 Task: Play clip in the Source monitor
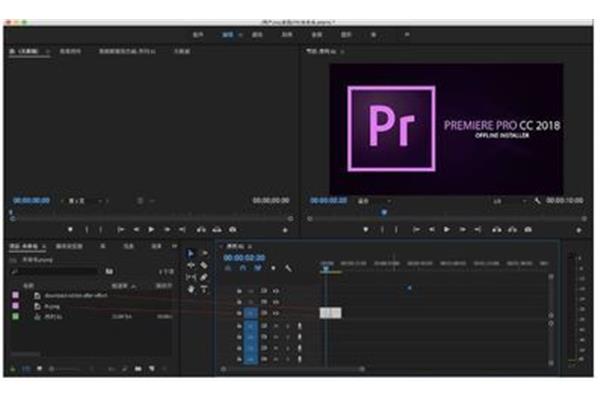(x=151, y=230)
